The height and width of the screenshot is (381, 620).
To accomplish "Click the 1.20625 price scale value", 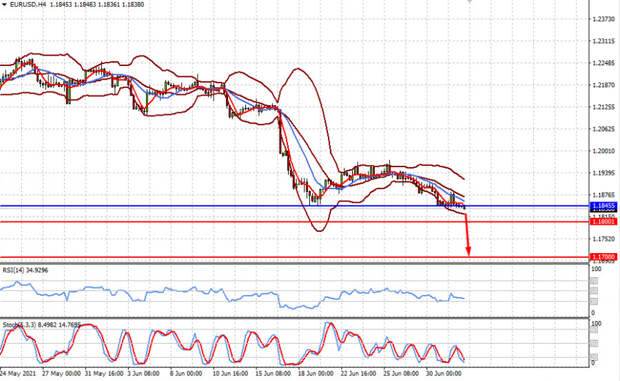I will pyautogui.click(x=604, y=129).
